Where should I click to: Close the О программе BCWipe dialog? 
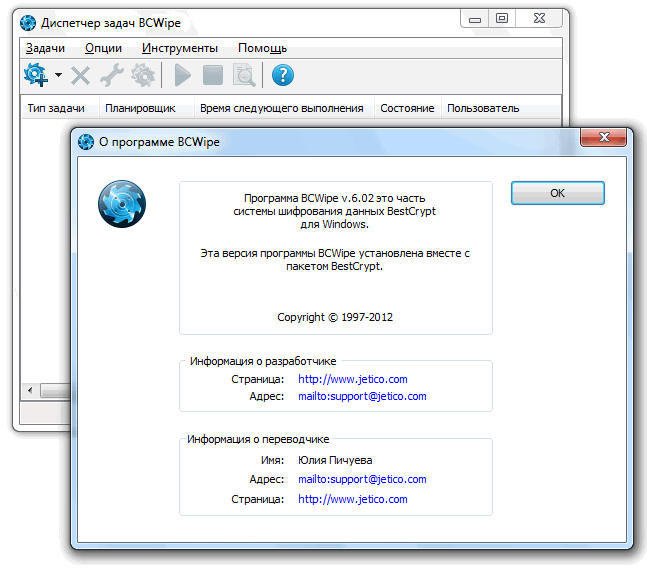pos(604,137)
